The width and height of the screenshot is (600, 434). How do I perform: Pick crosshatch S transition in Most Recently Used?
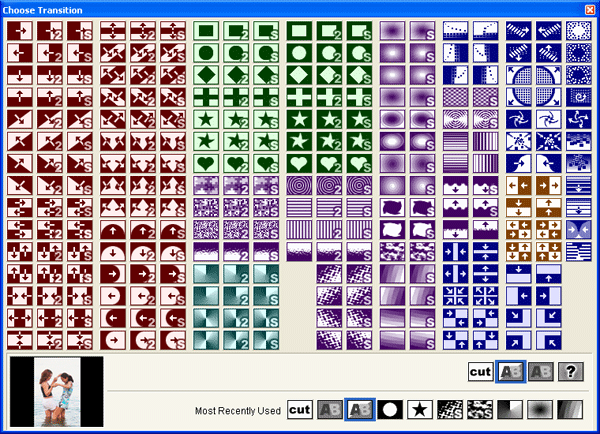[450, 410]
